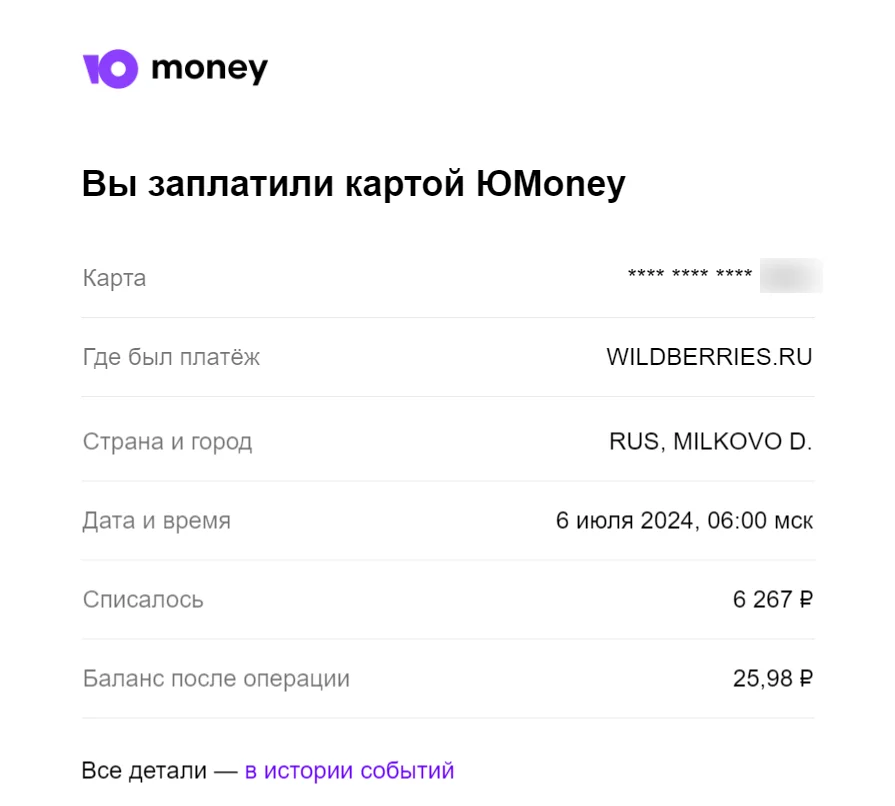Image resolution: width=895 pixels, height=806 pixels.
Task: Click the "Карта" row label
Action: (114, 278)
